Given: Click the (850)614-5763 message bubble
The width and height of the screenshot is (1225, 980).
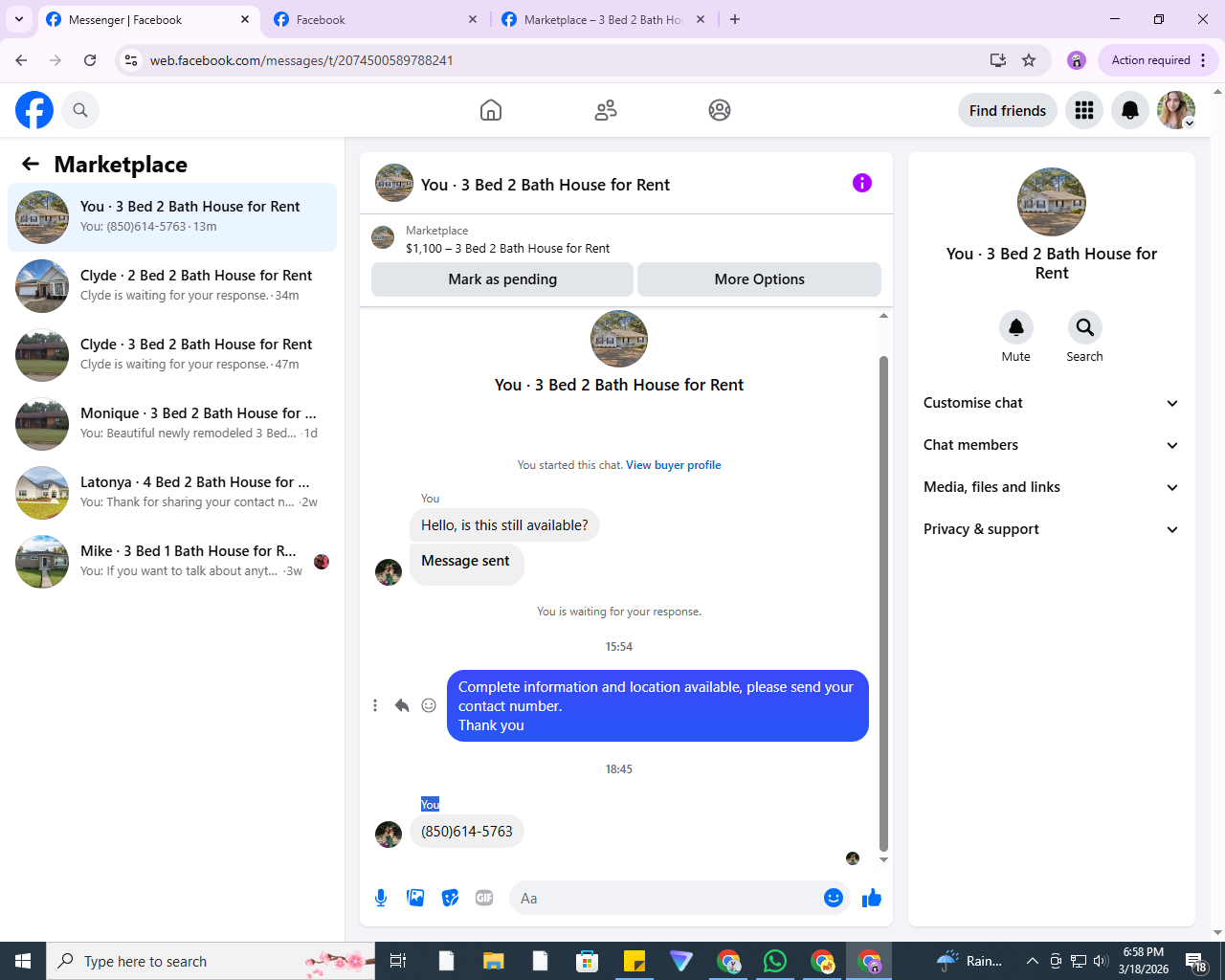Looking at the screenshot, I should [467, 832].
